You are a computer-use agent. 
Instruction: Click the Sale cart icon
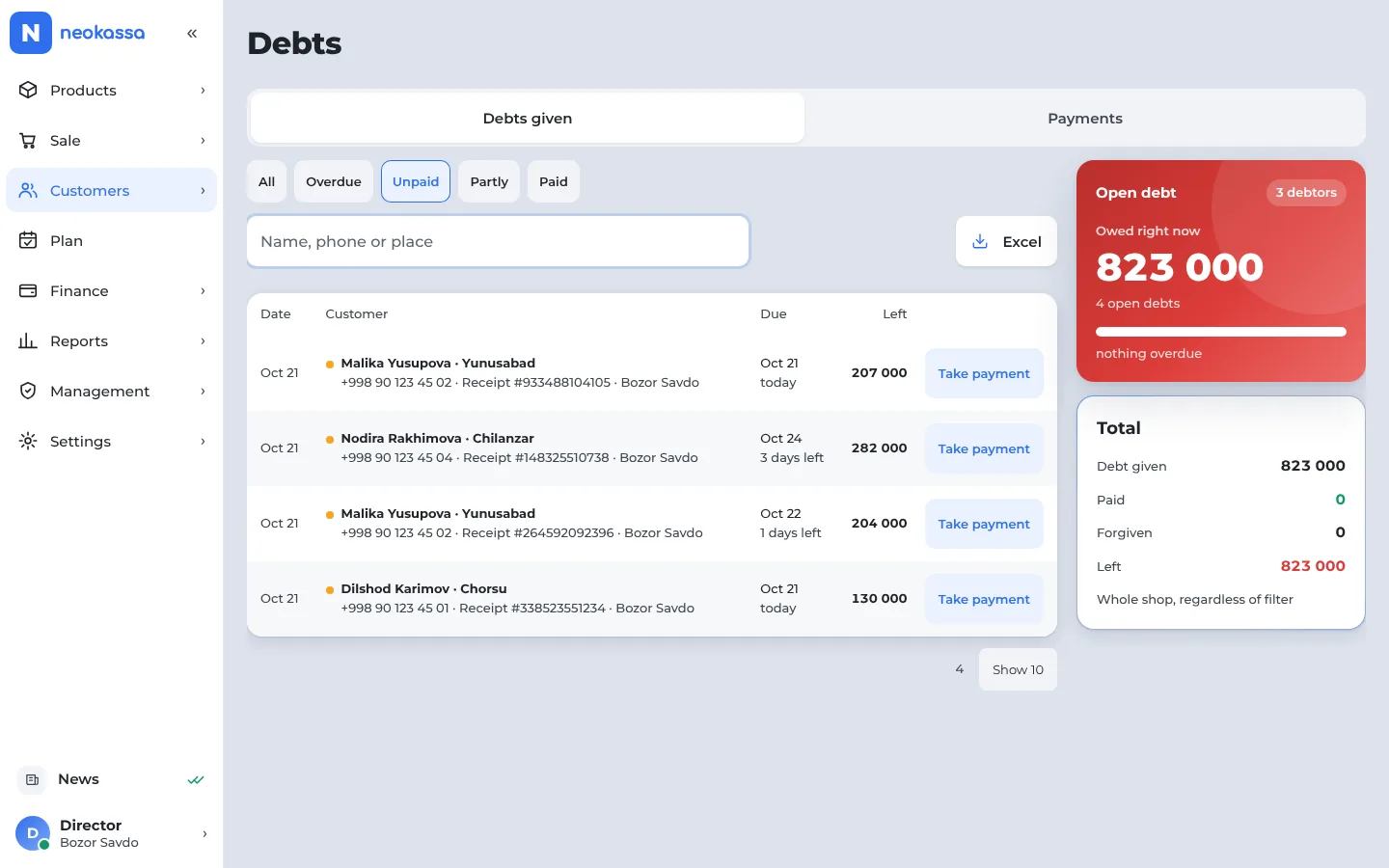(x=28, y=140)
